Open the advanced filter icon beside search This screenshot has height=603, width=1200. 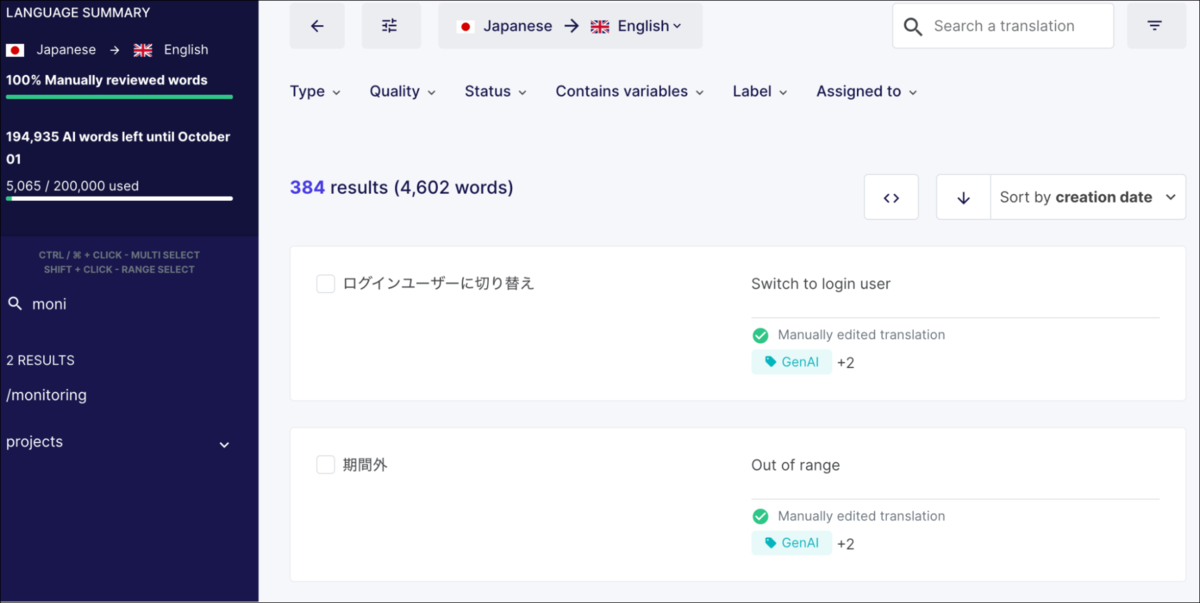pos(1156,25)
